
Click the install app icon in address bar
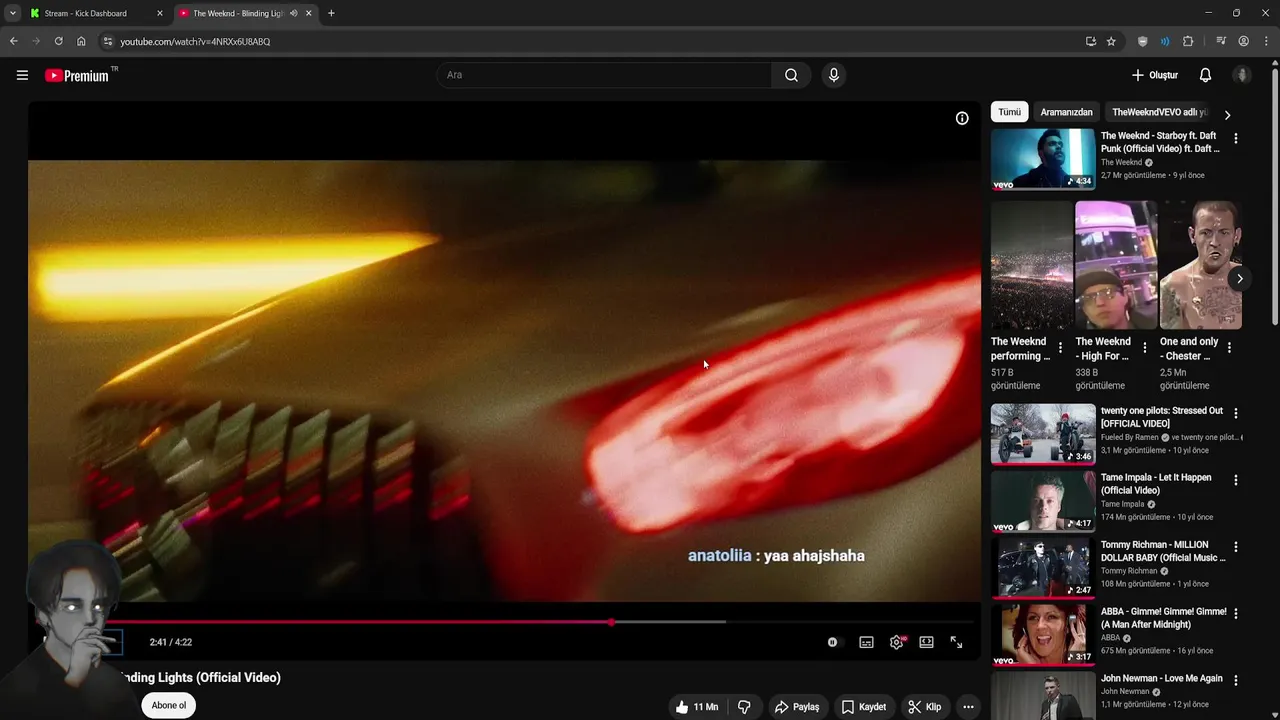(1091, 41)
